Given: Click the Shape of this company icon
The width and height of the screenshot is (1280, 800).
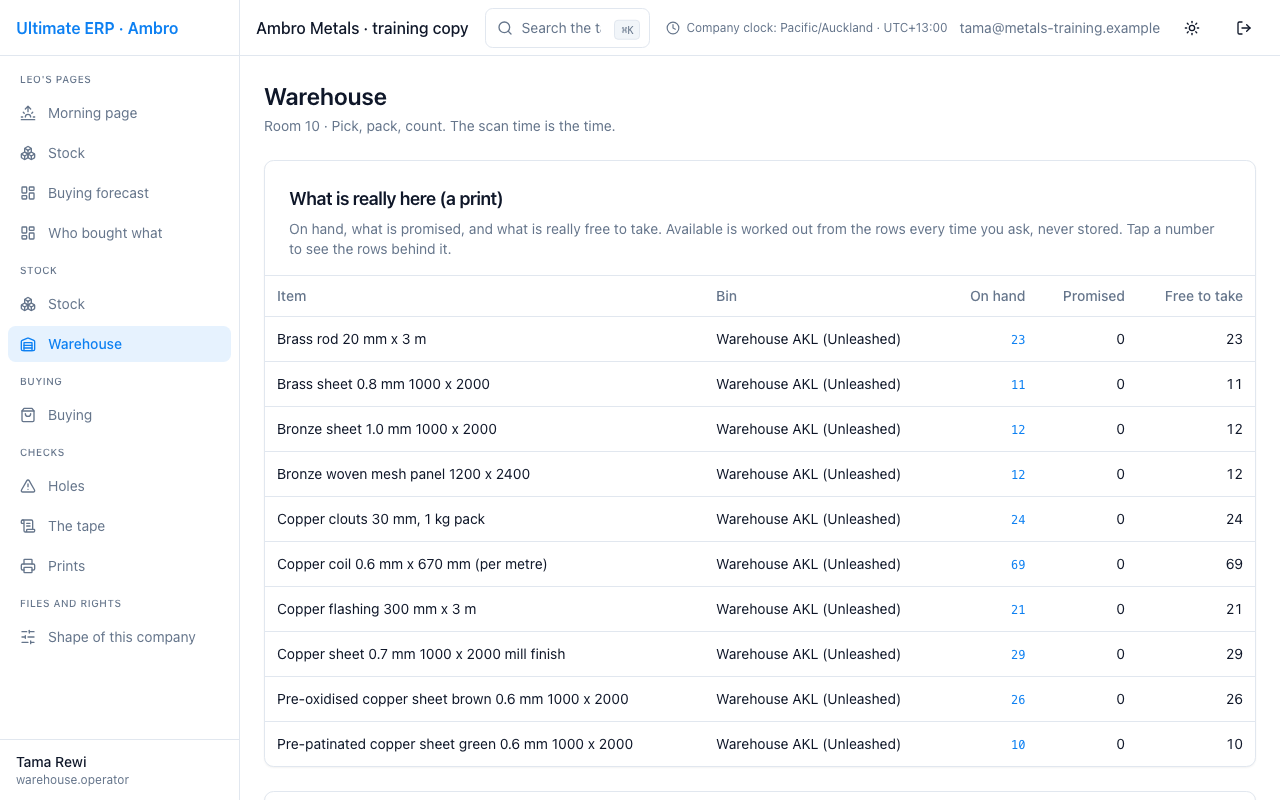Looking at the screenshot, I should coord(28,637).
